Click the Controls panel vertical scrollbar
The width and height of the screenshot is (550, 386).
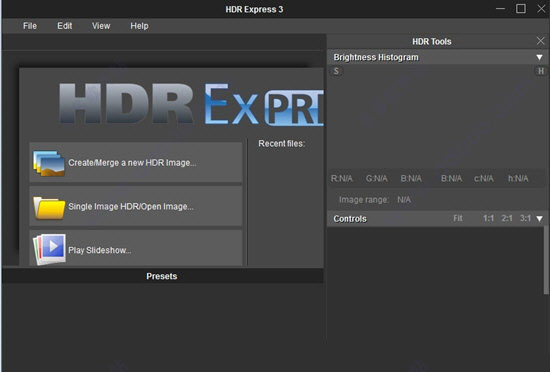[x=546, y=260]
